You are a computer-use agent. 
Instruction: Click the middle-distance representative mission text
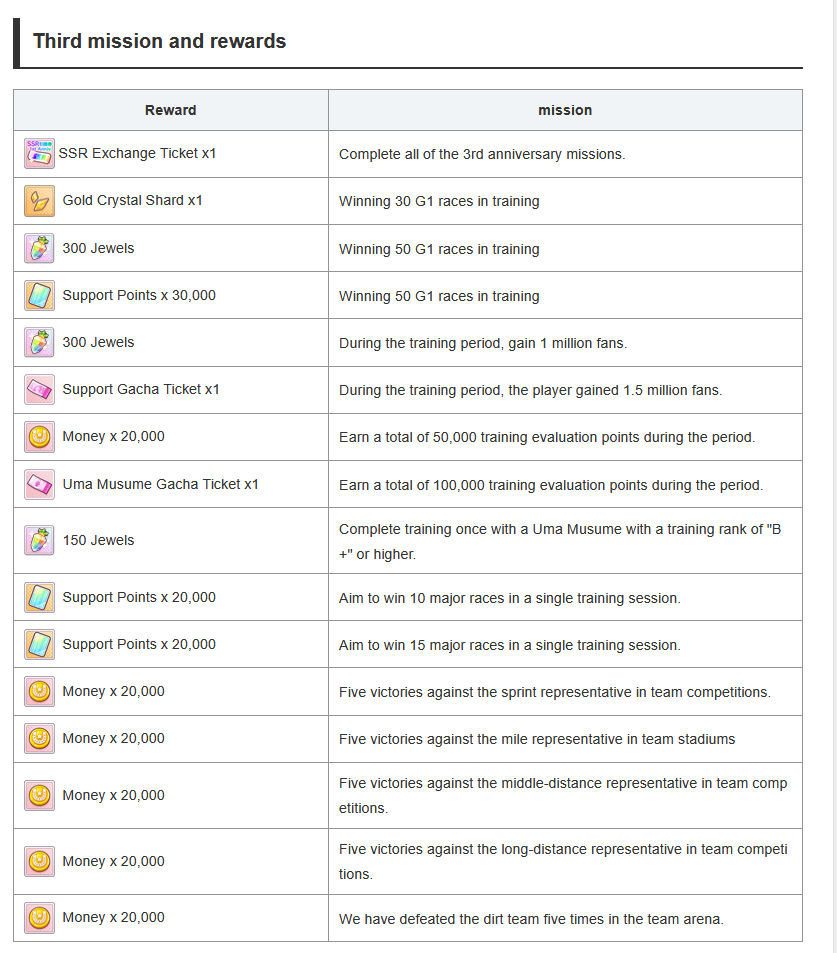point(563,796)
